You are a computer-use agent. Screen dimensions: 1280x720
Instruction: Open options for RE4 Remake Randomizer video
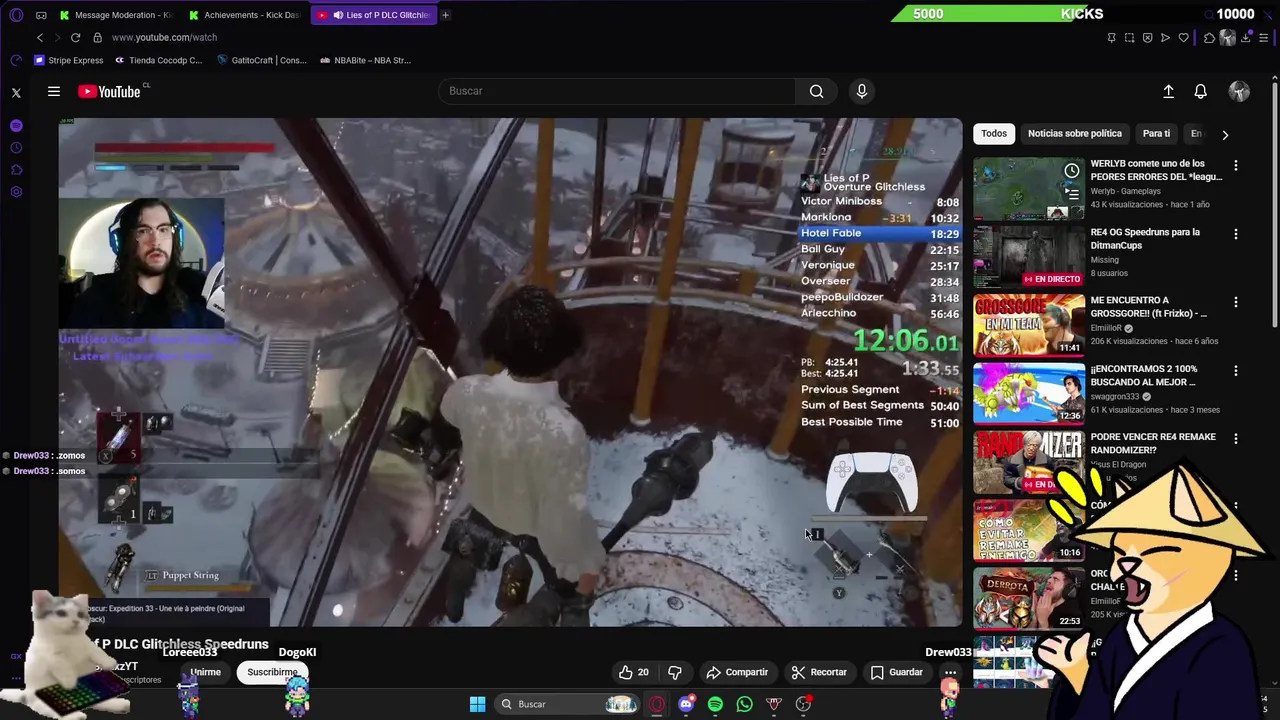(x=1236, y=439)
